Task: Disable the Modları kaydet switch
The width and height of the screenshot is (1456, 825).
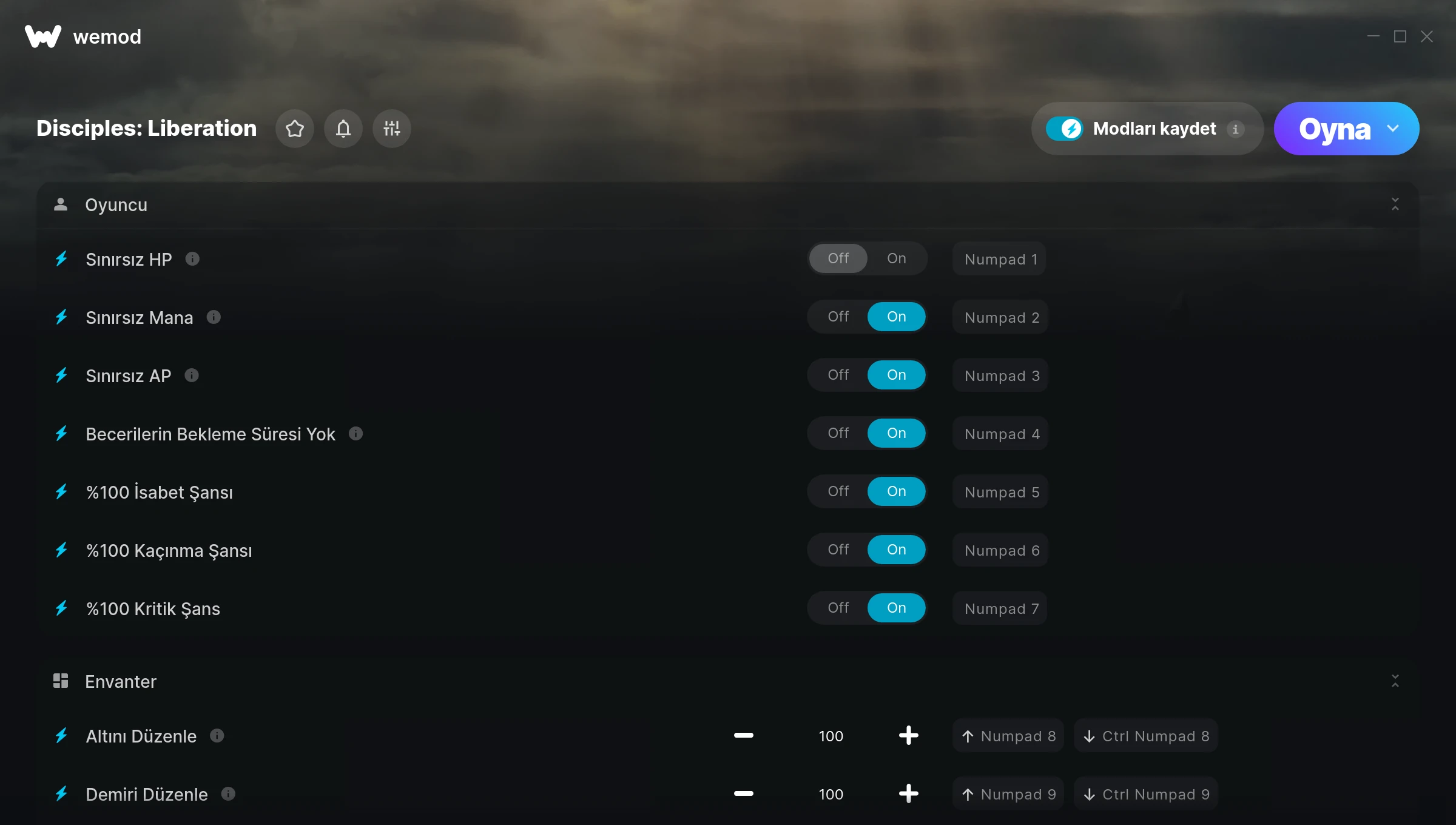Action: click(1064, 129)
